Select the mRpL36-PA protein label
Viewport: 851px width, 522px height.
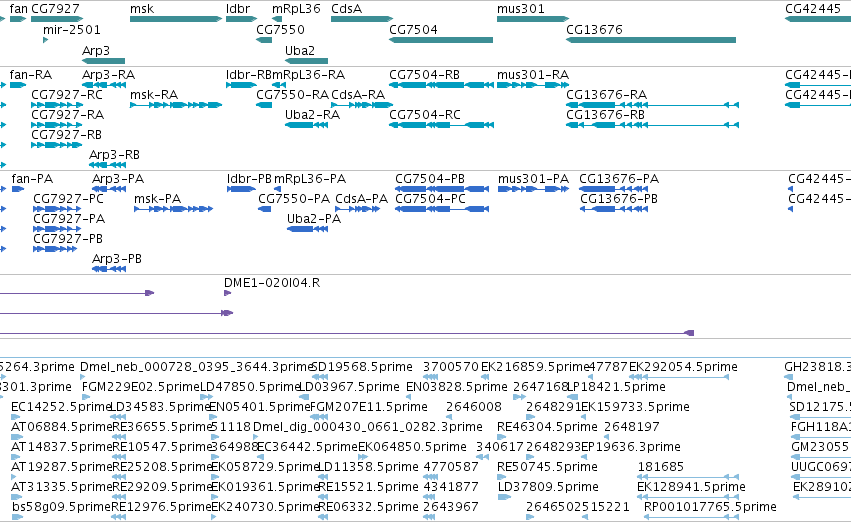click(310, 179)
